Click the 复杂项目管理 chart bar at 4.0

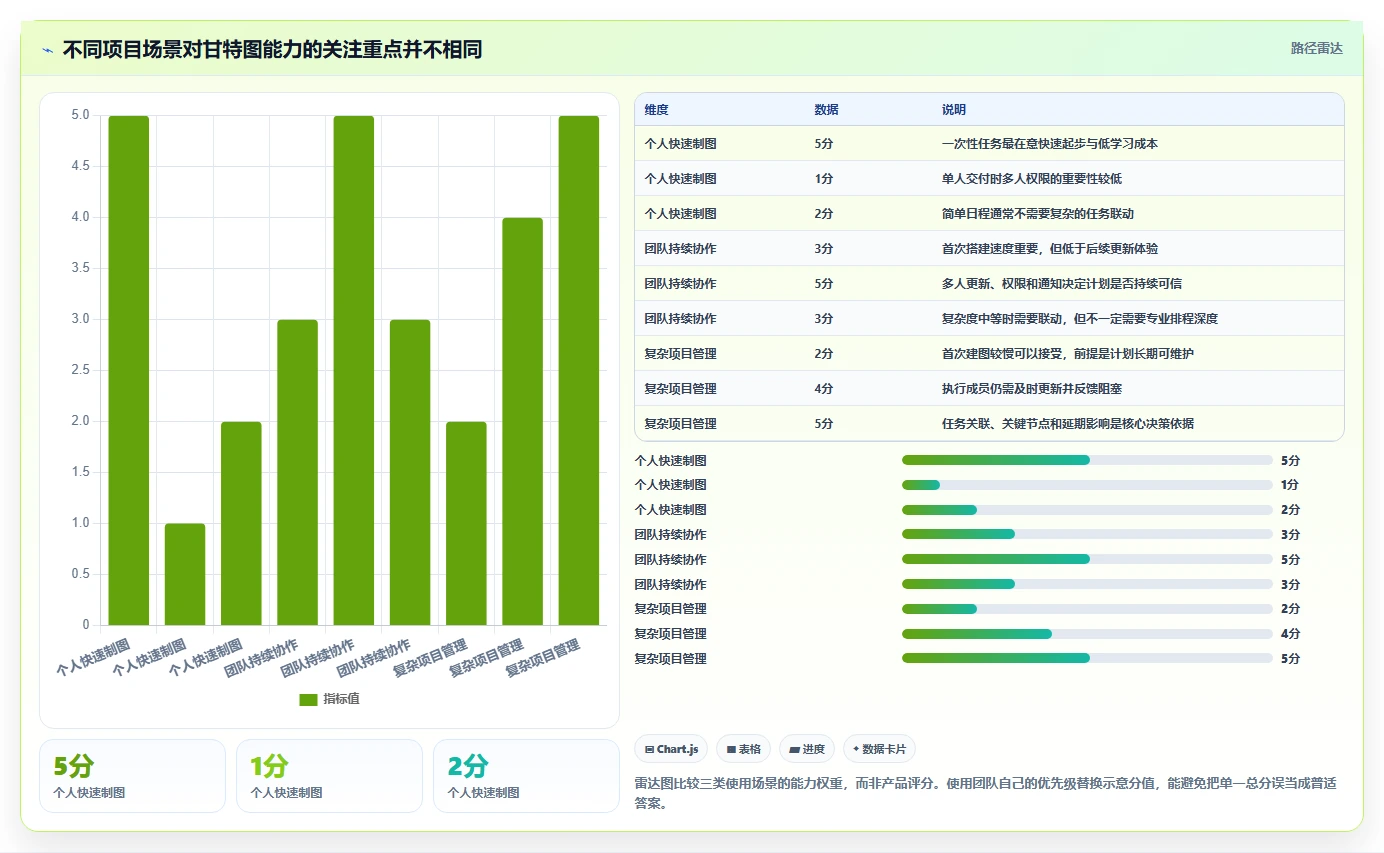tap(522, 422)
